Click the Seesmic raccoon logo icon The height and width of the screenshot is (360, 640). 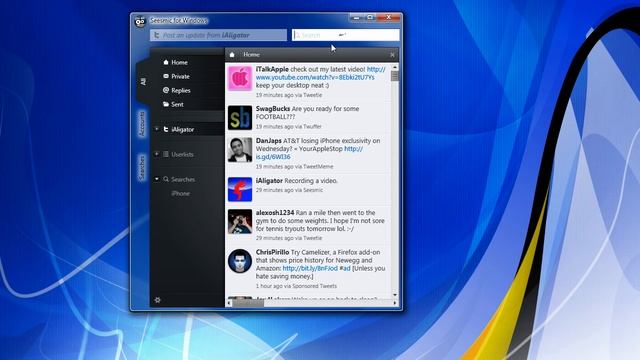click(140, 22)
